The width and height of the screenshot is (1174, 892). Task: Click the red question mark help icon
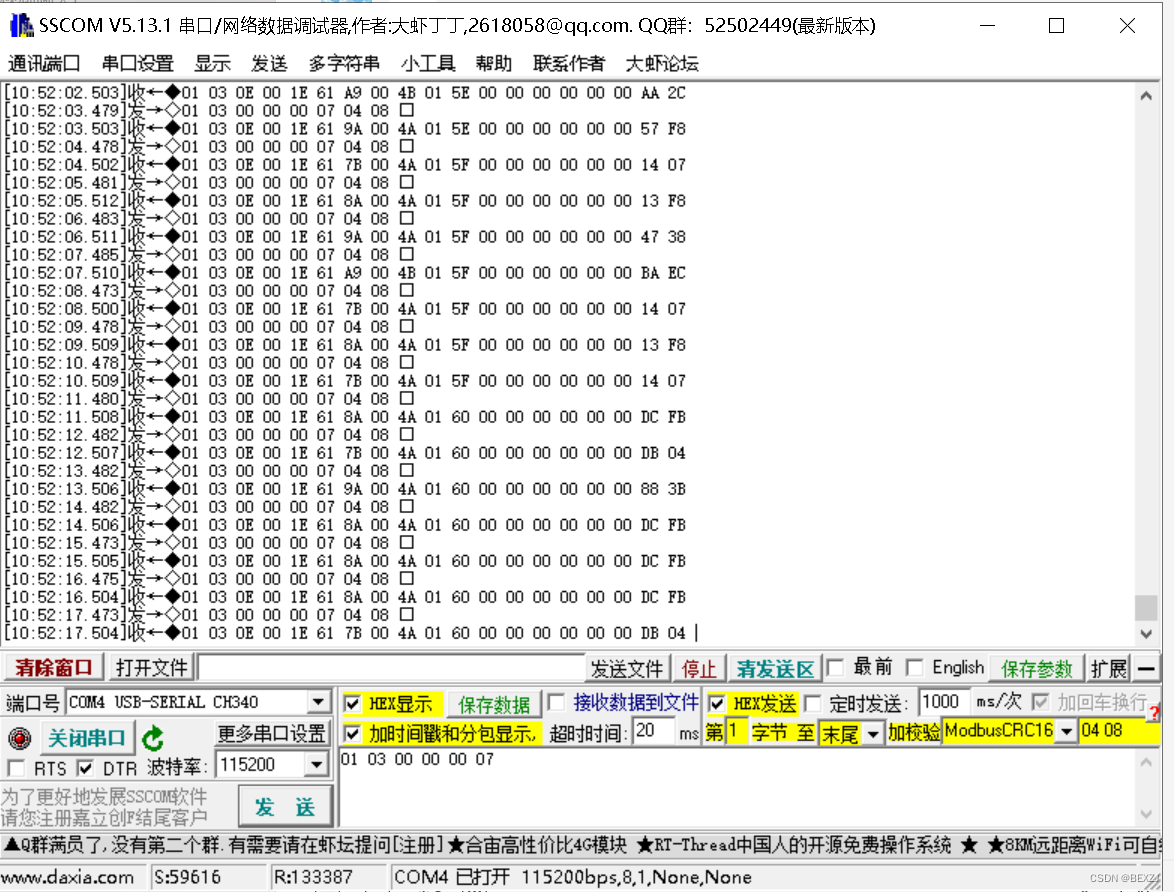coord(1155,712)
